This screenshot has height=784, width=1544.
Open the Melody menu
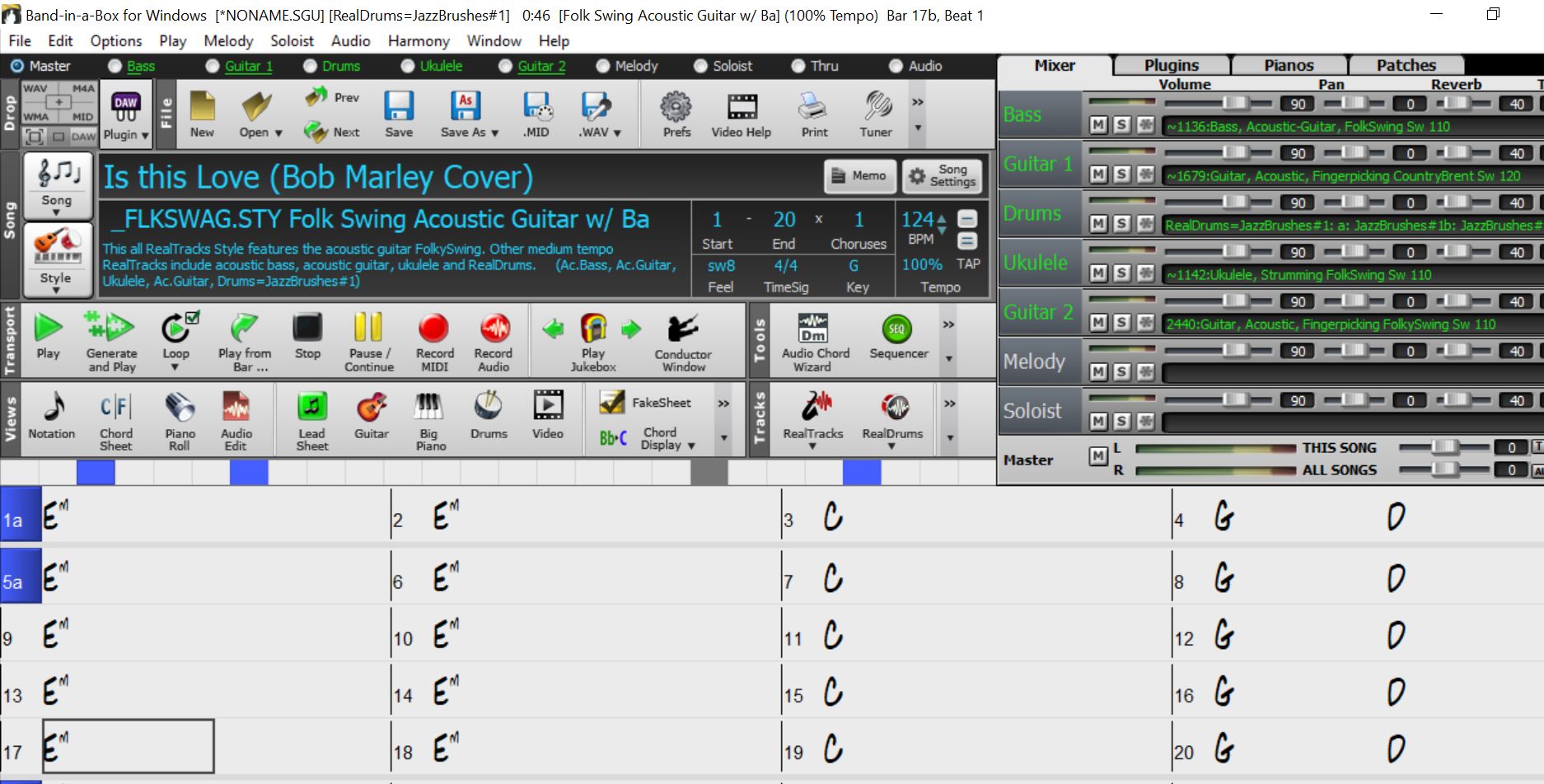coord(228,41)
